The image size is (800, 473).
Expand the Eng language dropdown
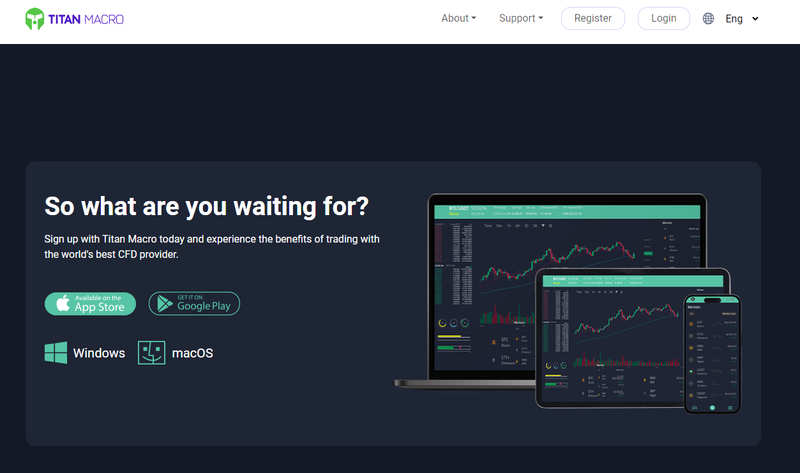pyautogui.click(x=742, y=18)
